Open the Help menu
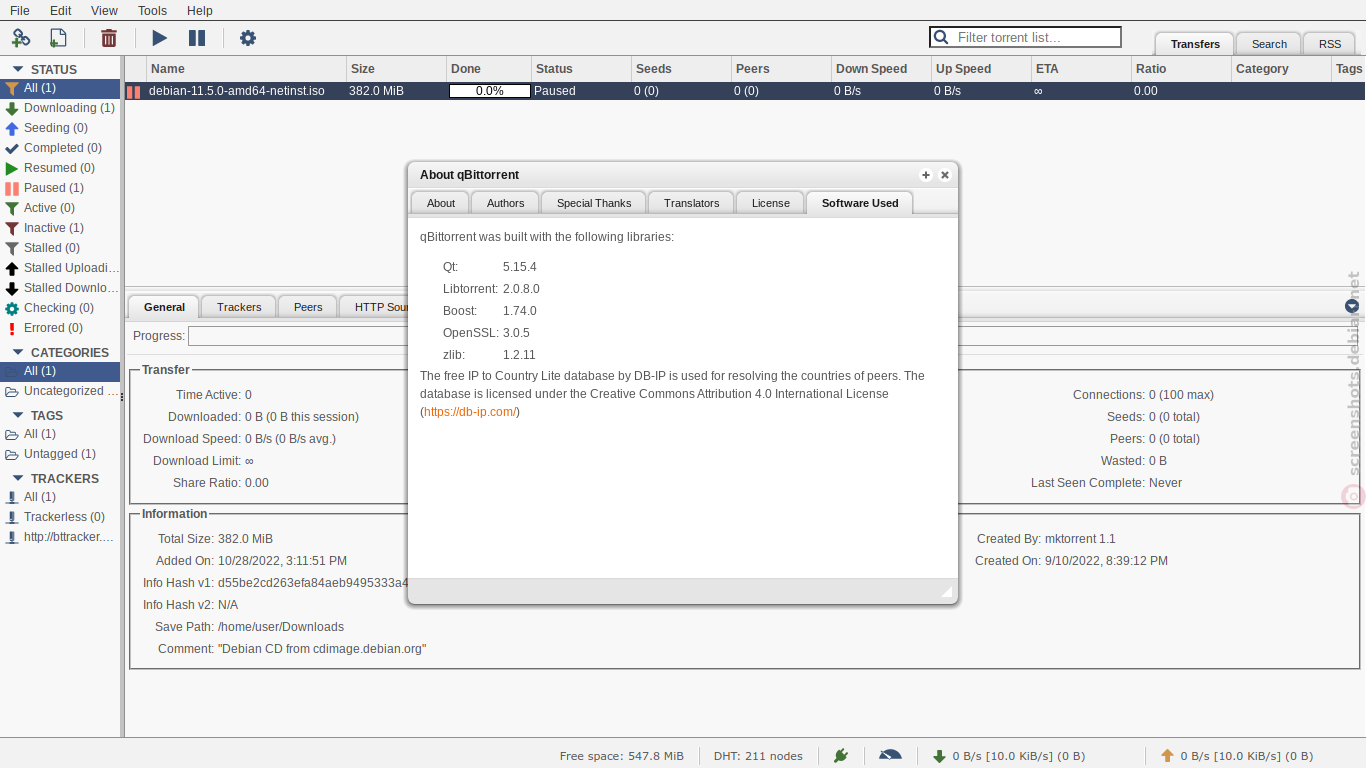Image resolution: width=1366 pixels, height=768 pixels. pyautogui.click(x=200, y=10)
